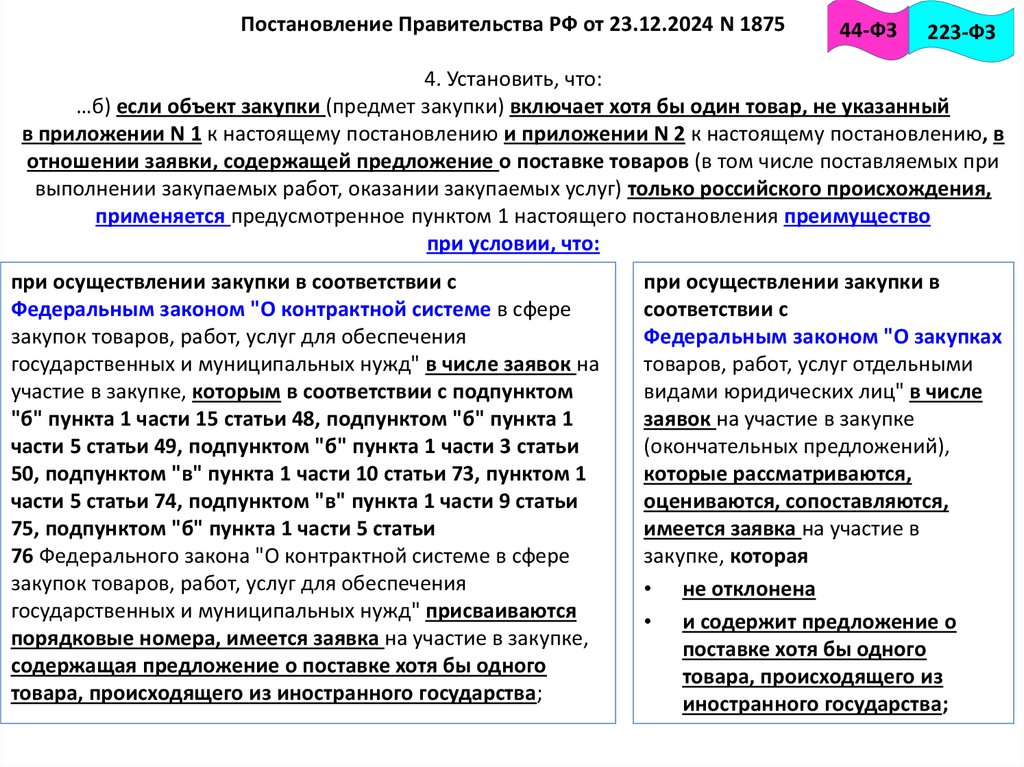This screenshot has height=767, width=1024.
Task: Click underlined phrase 'и приложении N 2'
Action: tap(594, 135)
